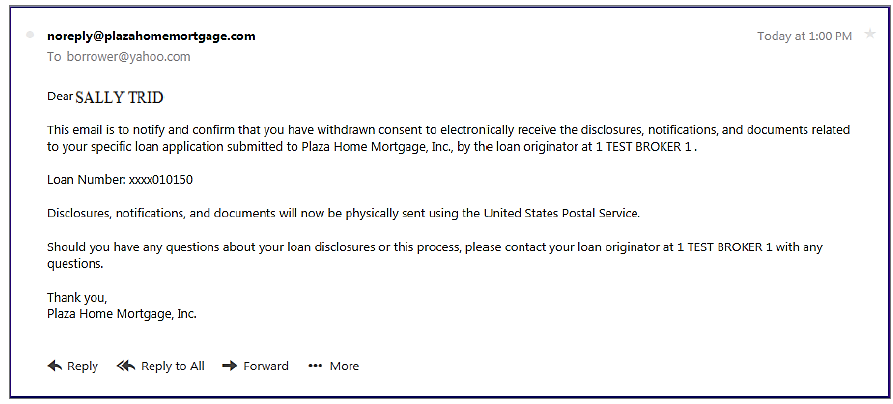The width and height of the screenshot is (893, 404).
Task: Click the Reply text label
Action: point(83,366)
